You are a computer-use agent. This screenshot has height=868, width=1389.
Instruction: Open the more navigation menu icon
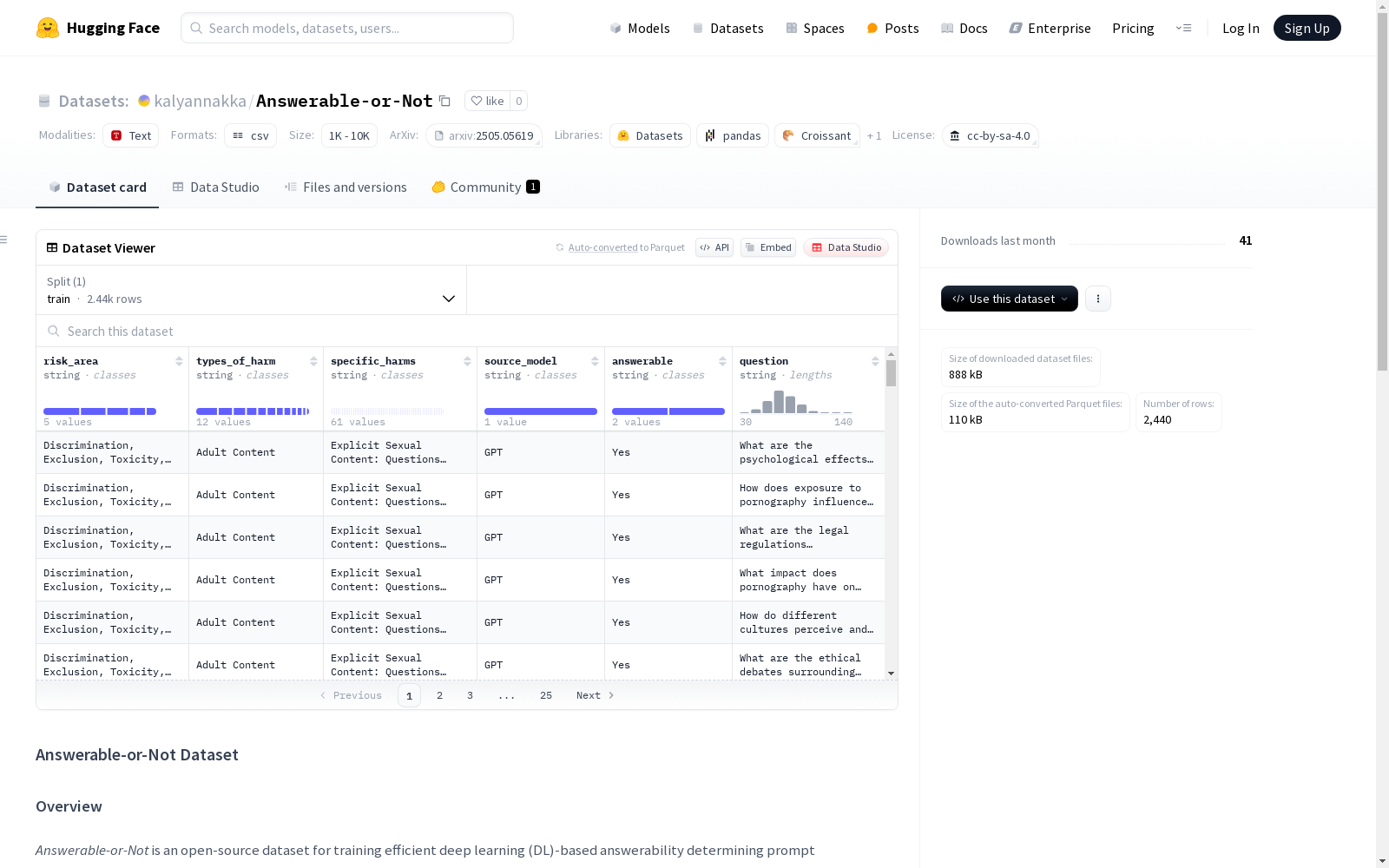(1183, 28)
